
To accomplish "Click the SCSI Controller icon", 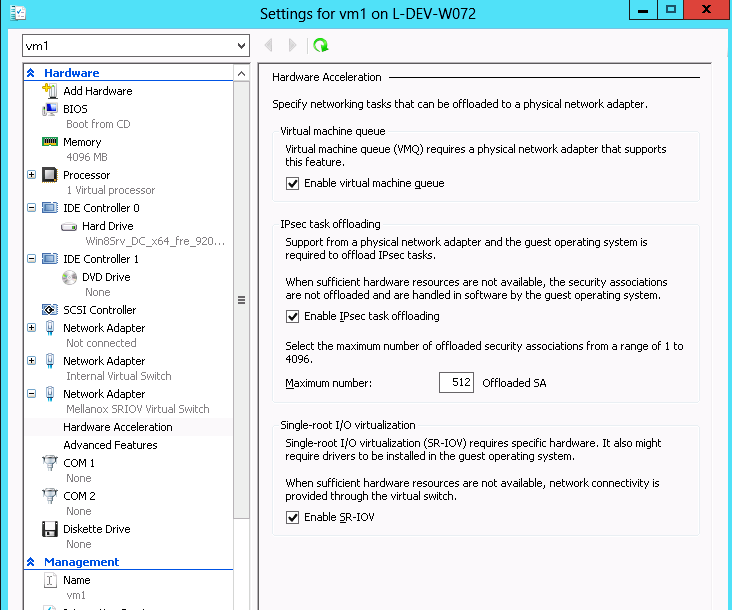I will point(50,310).
